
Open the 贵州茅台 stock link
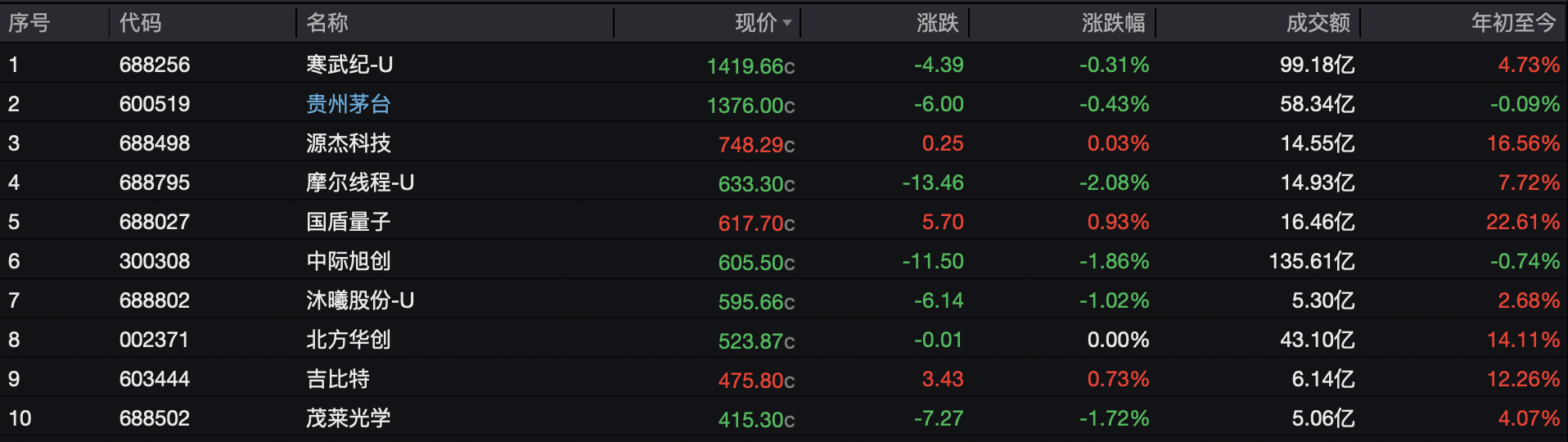point(349,104)
